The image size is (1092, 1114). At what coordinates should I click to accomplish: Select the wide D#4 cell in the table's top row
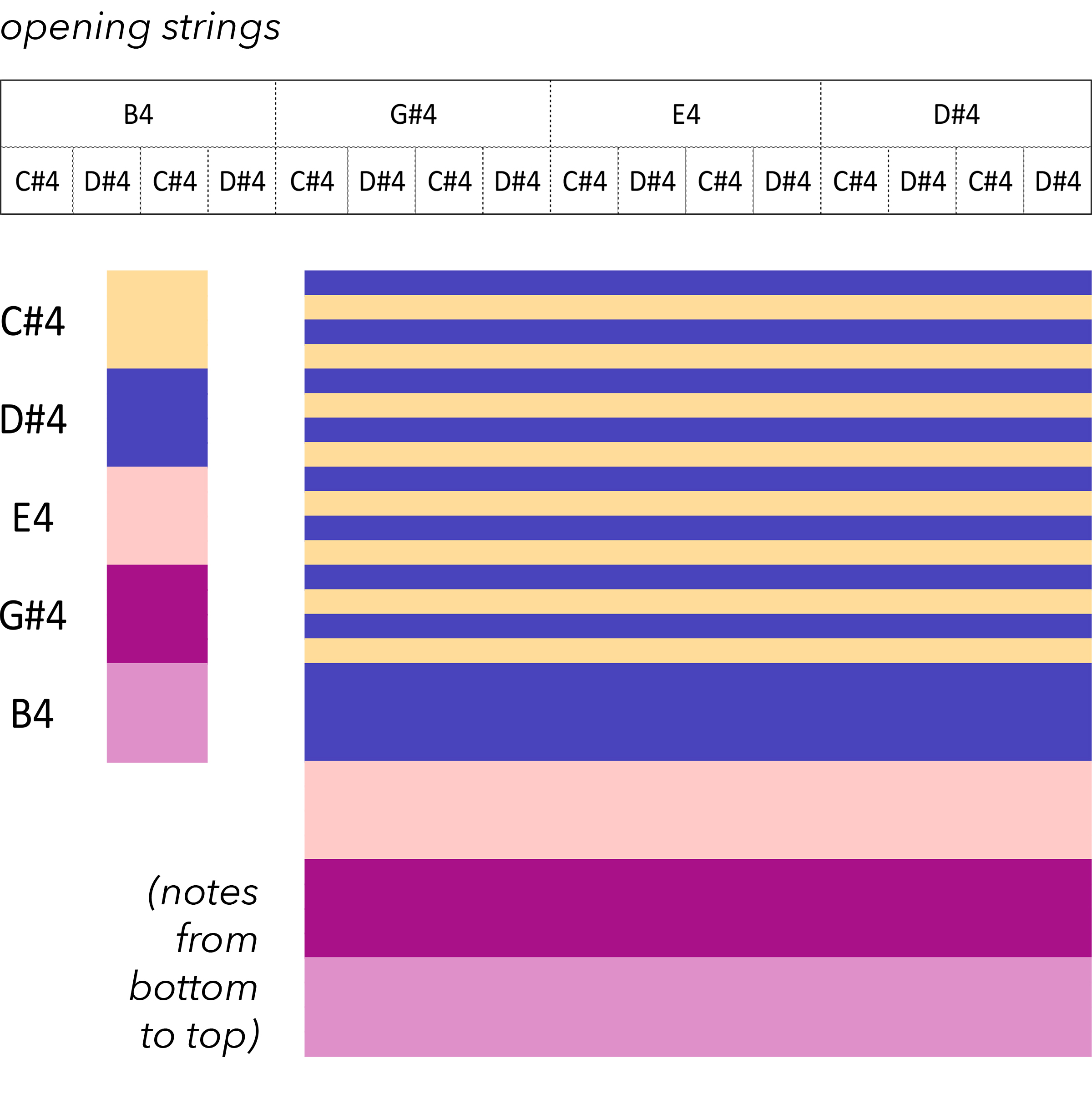click(x=956, y=114)
